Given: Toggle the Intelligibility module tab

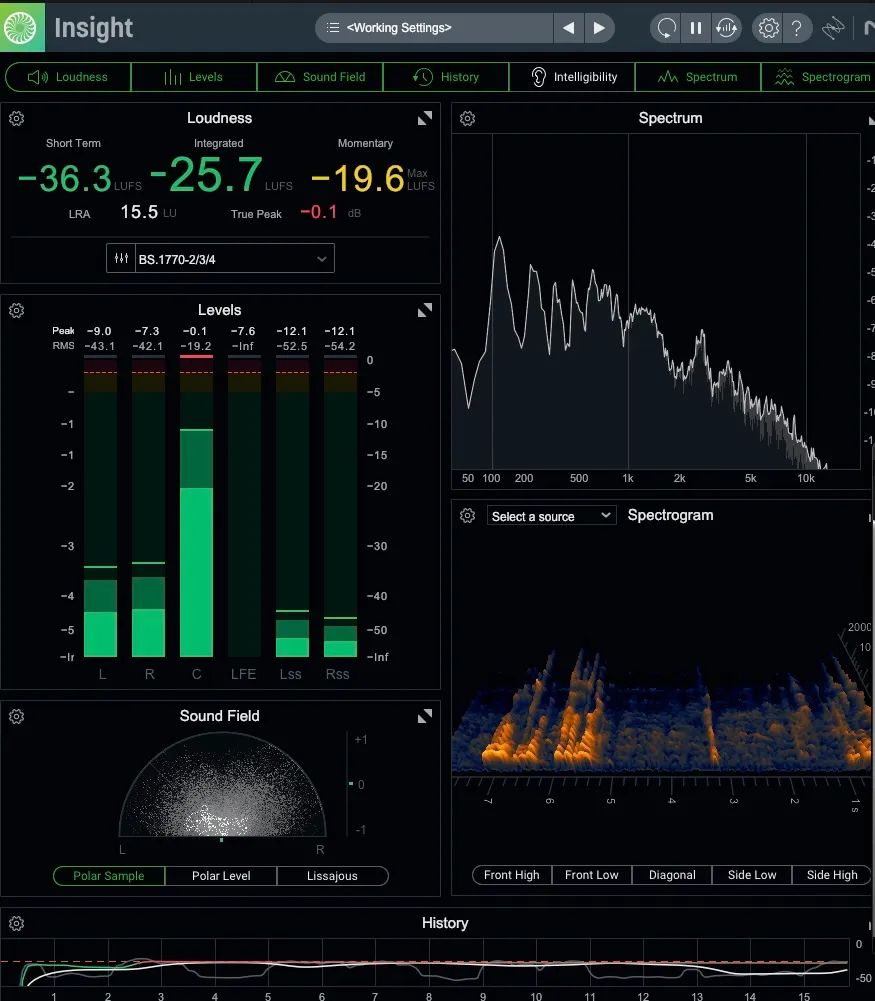Looking at the screenshot, I should (x=572, y=77).
